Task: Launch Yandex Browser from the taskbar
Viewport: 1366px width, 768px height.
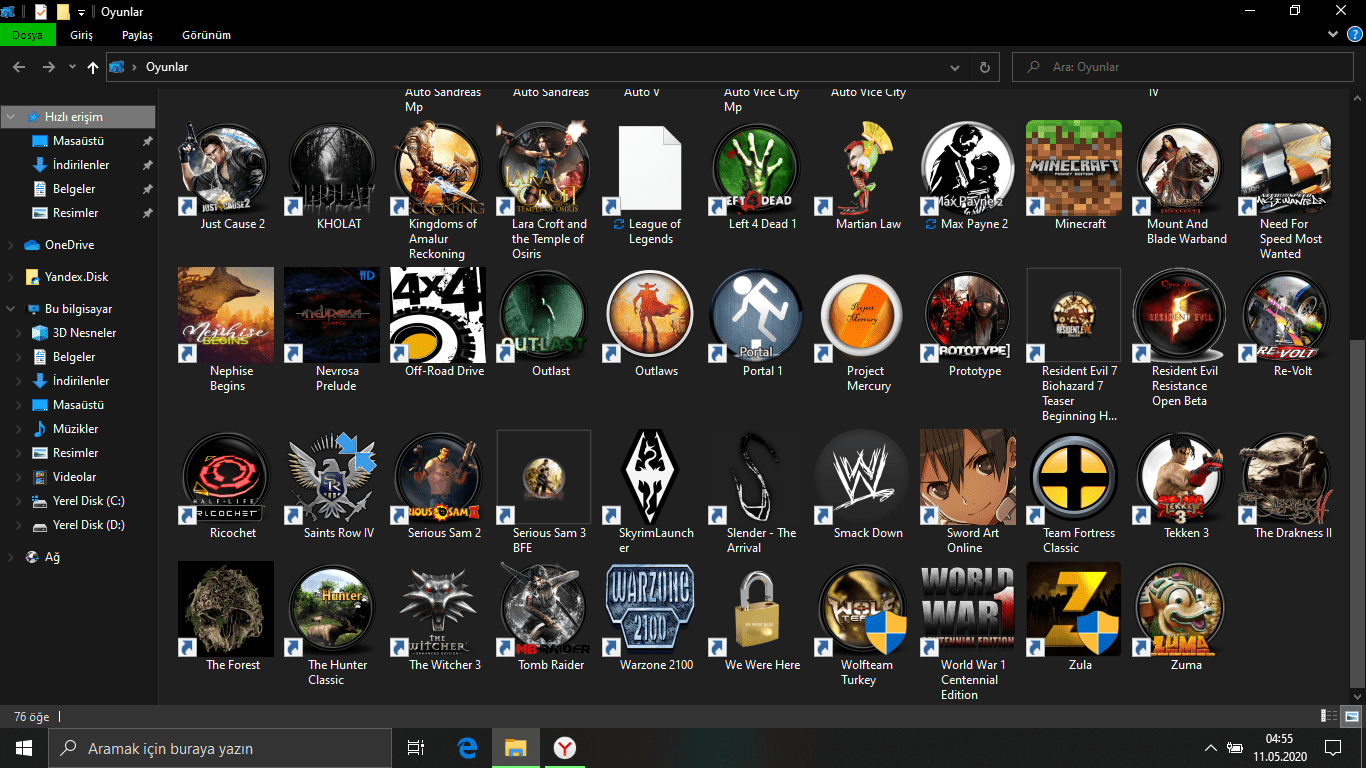Action: [565, 748]
